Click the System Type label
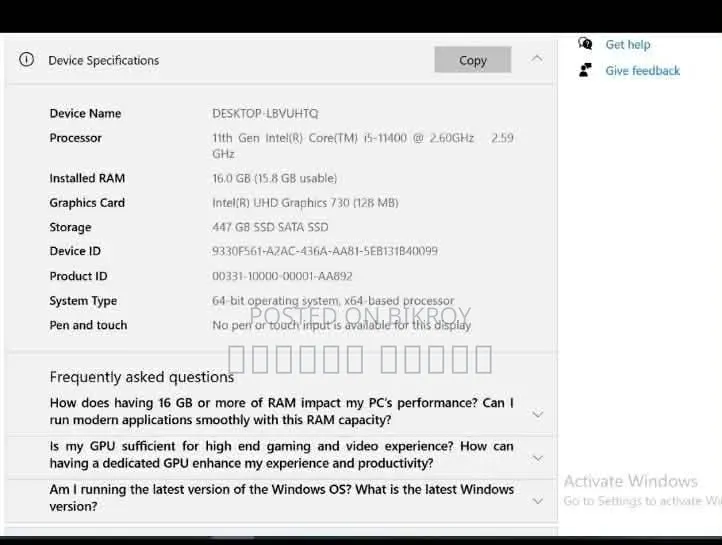The width and height of the screenshot is (722, 545). pos(83,301)
